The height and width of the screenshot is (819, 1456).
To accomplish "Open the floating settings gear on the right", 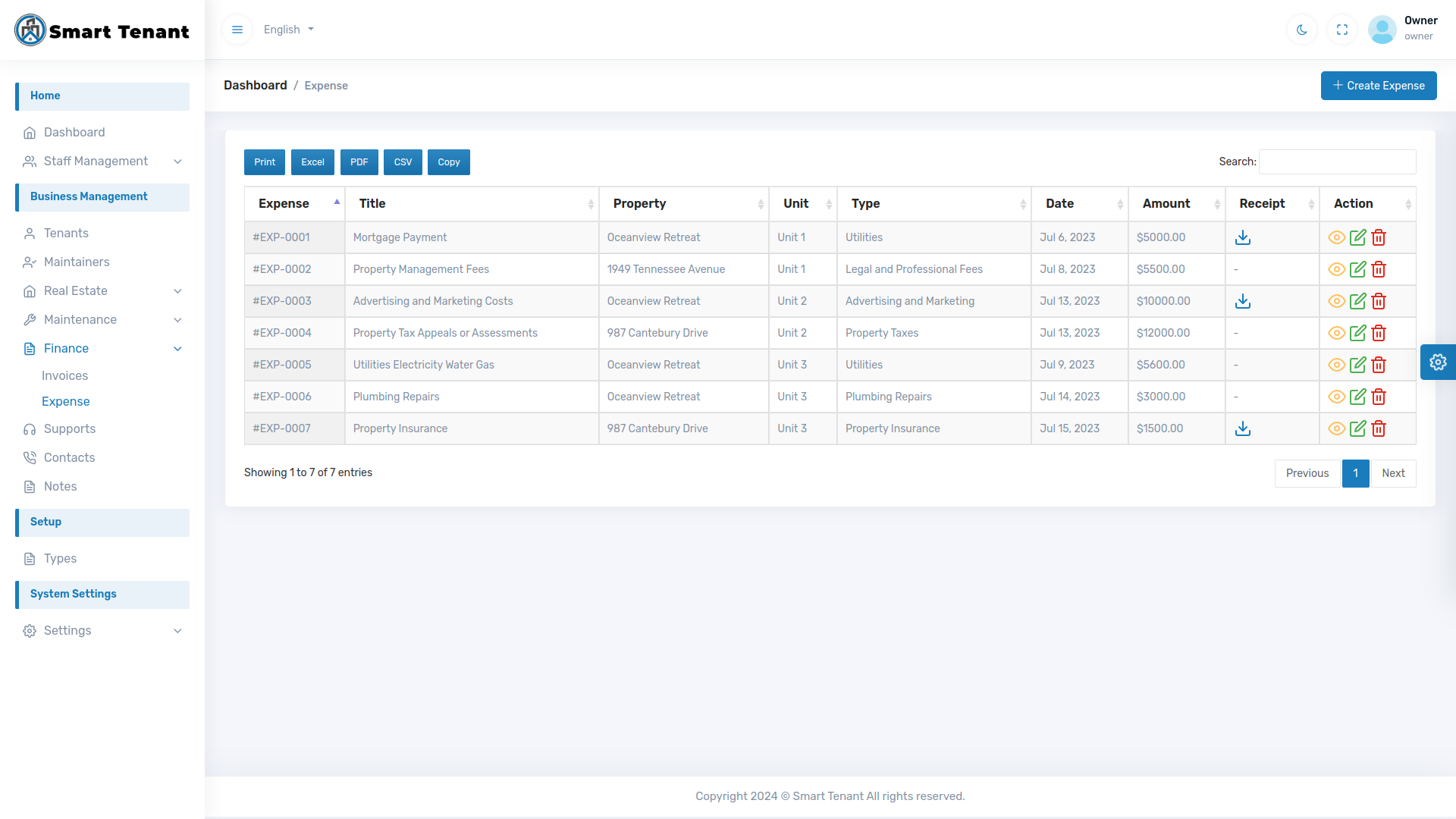I will 1438,362.
